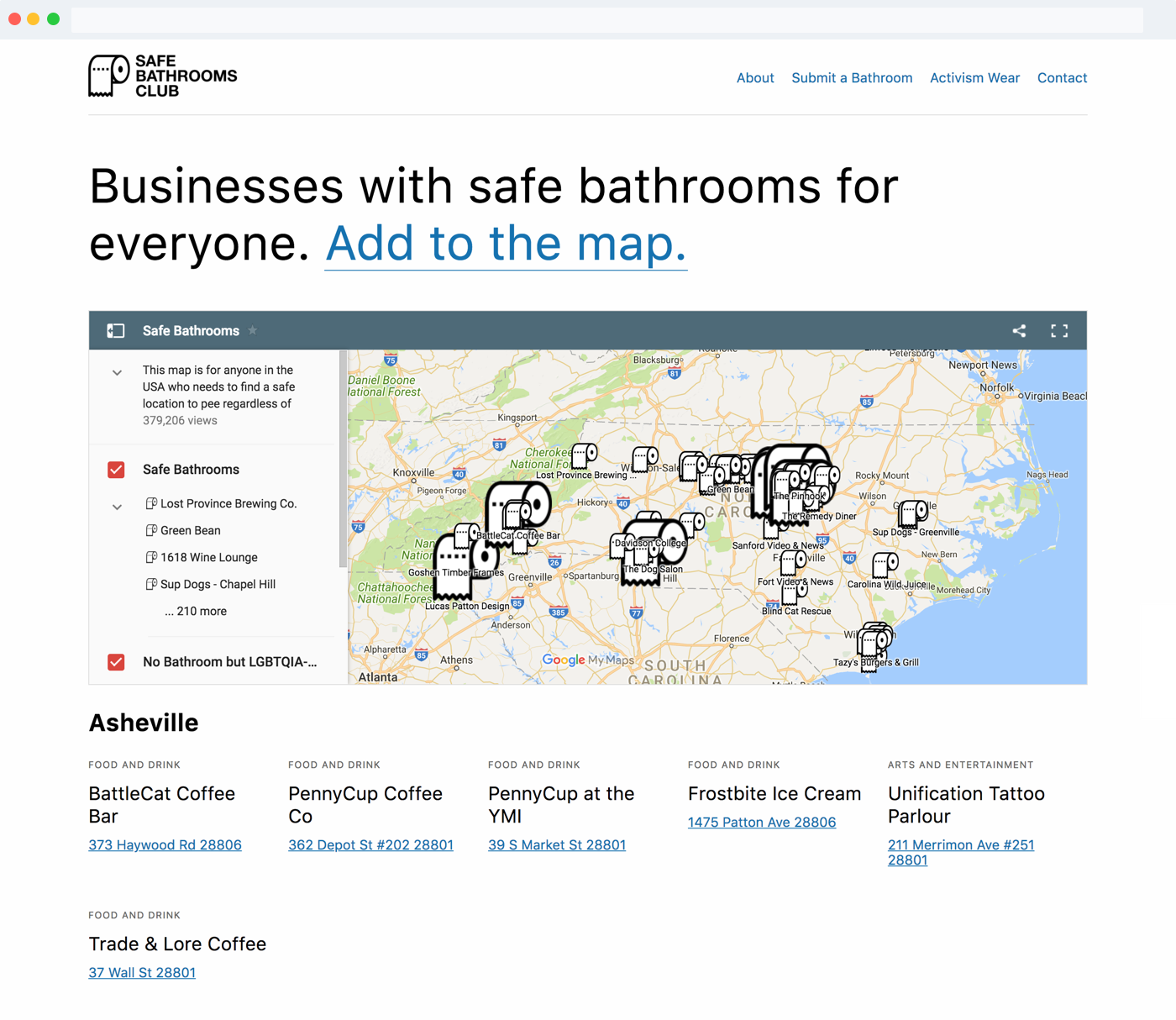Open address 373 Haywood Rd 28806

(165, 845)
